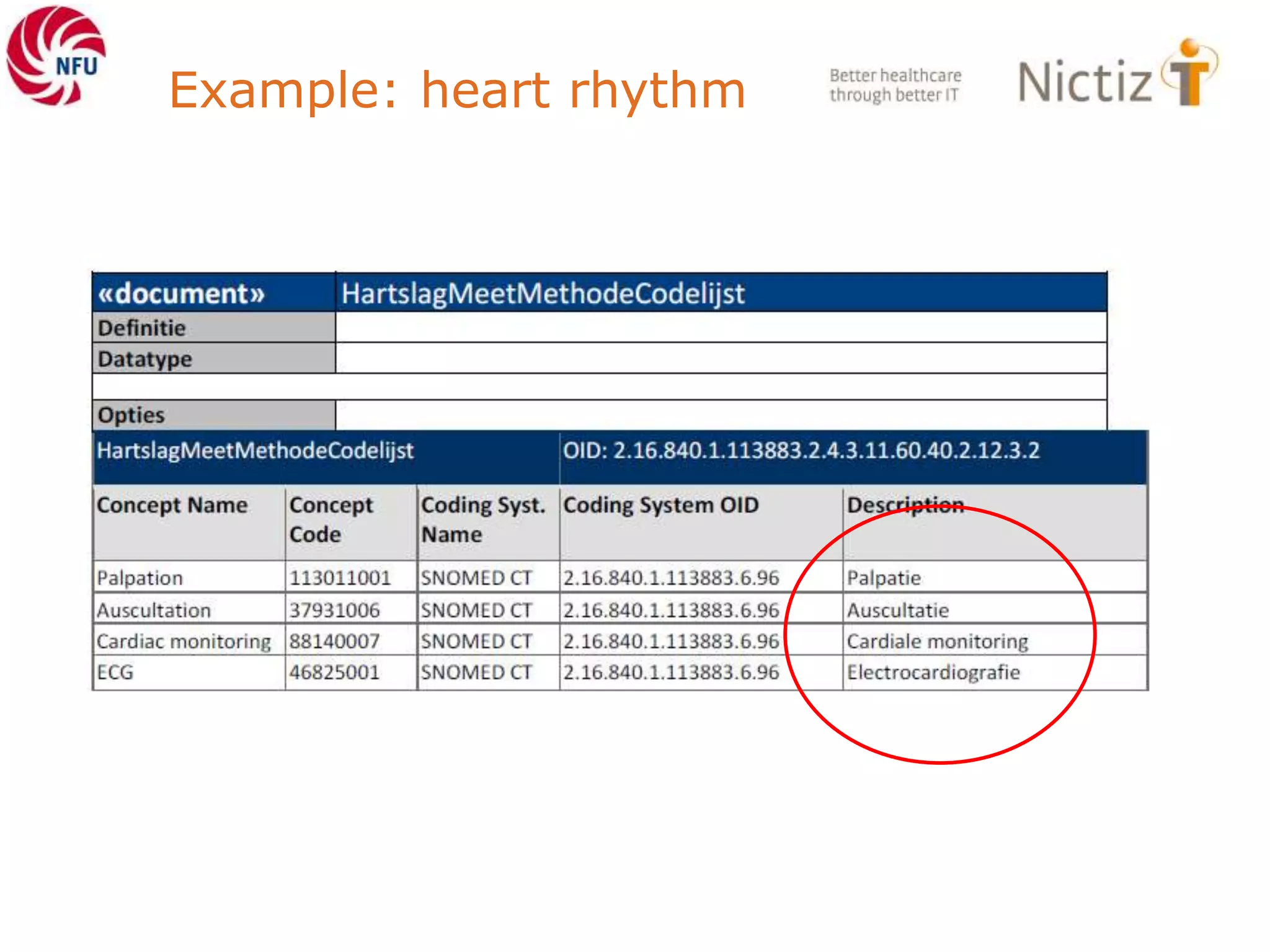Click the empty Definitie value field
Screen dimensions: 1270x952
coord(721,327)
